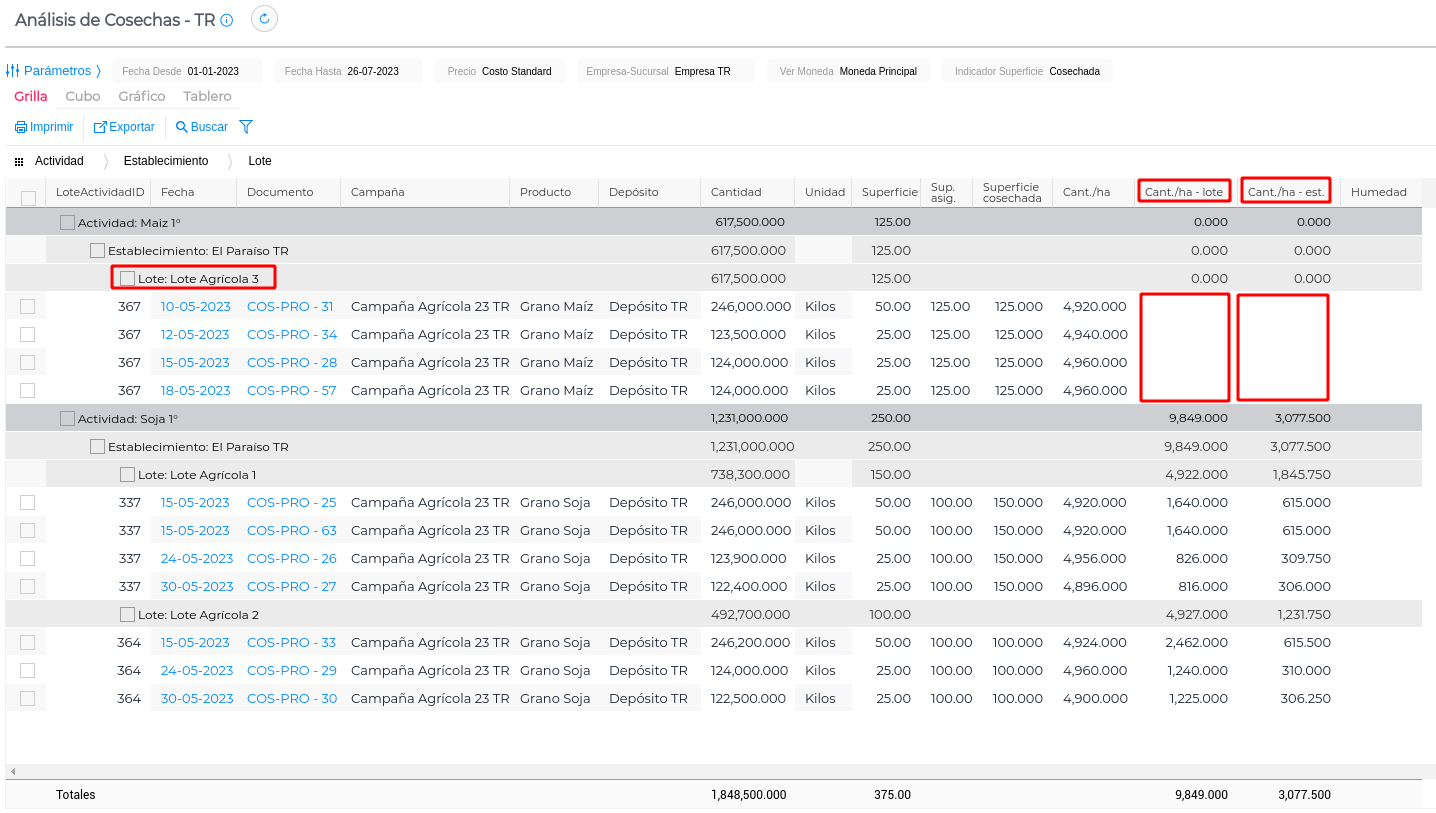Image resolution: width=1436 pixels, height=813 pixels.
Task: Check the row checkbox for COS-PRO - 31
Action: tap(28, 307)
